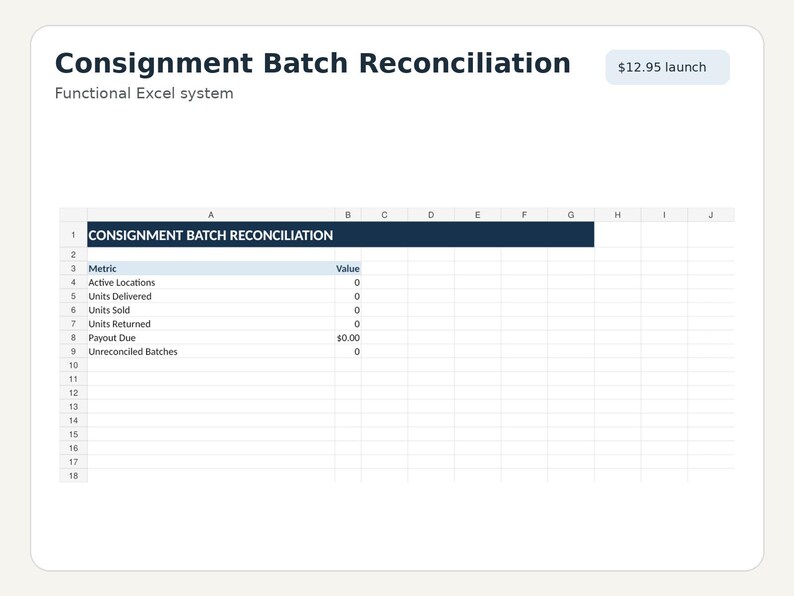Select row 9 header
This screenshot has width=794, height=596.
[x=73, y=351]
